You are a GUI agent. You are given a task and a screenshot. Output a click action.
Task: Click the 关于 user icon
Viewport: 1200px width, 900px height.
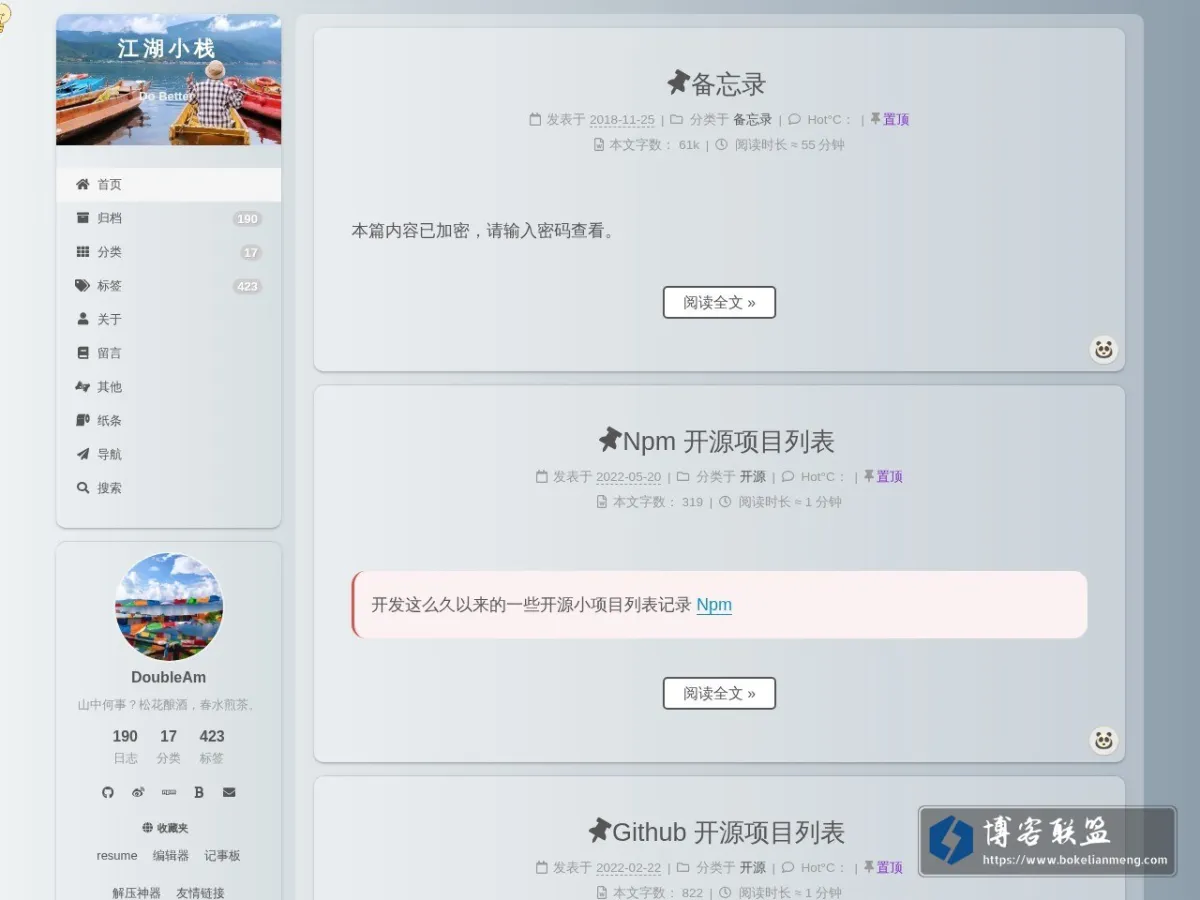point(83,319)
